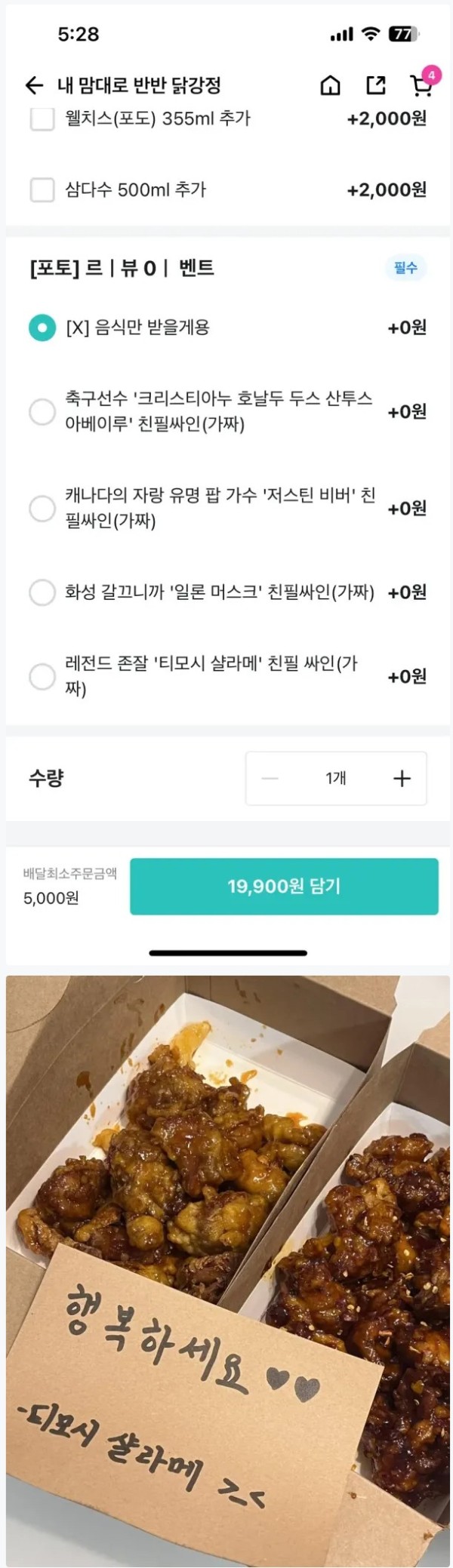Increase quantity with plus button
453x1568 pixels.
click(x=402, y=778)
